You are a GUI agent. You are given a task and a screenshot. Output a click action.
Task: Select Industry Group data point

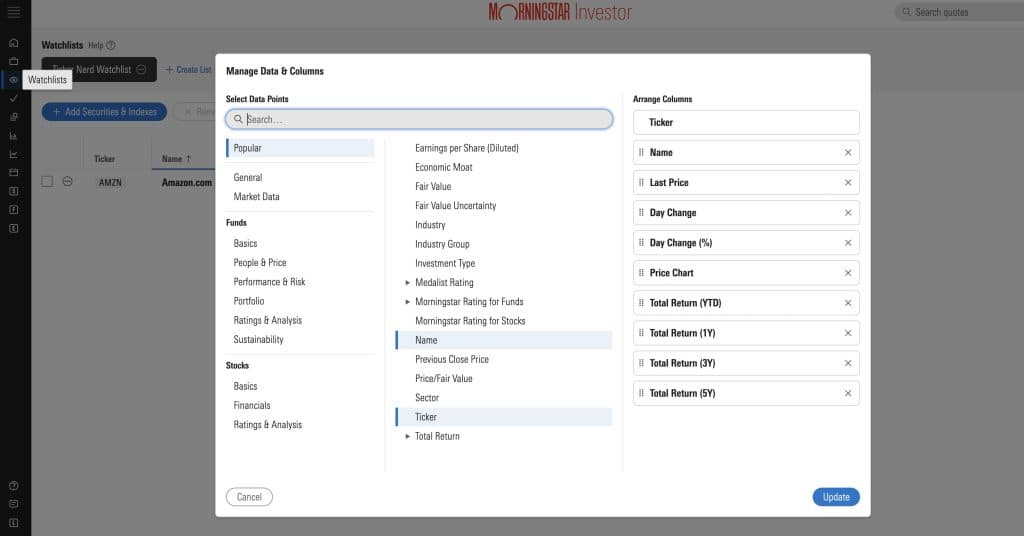point(442,244)
